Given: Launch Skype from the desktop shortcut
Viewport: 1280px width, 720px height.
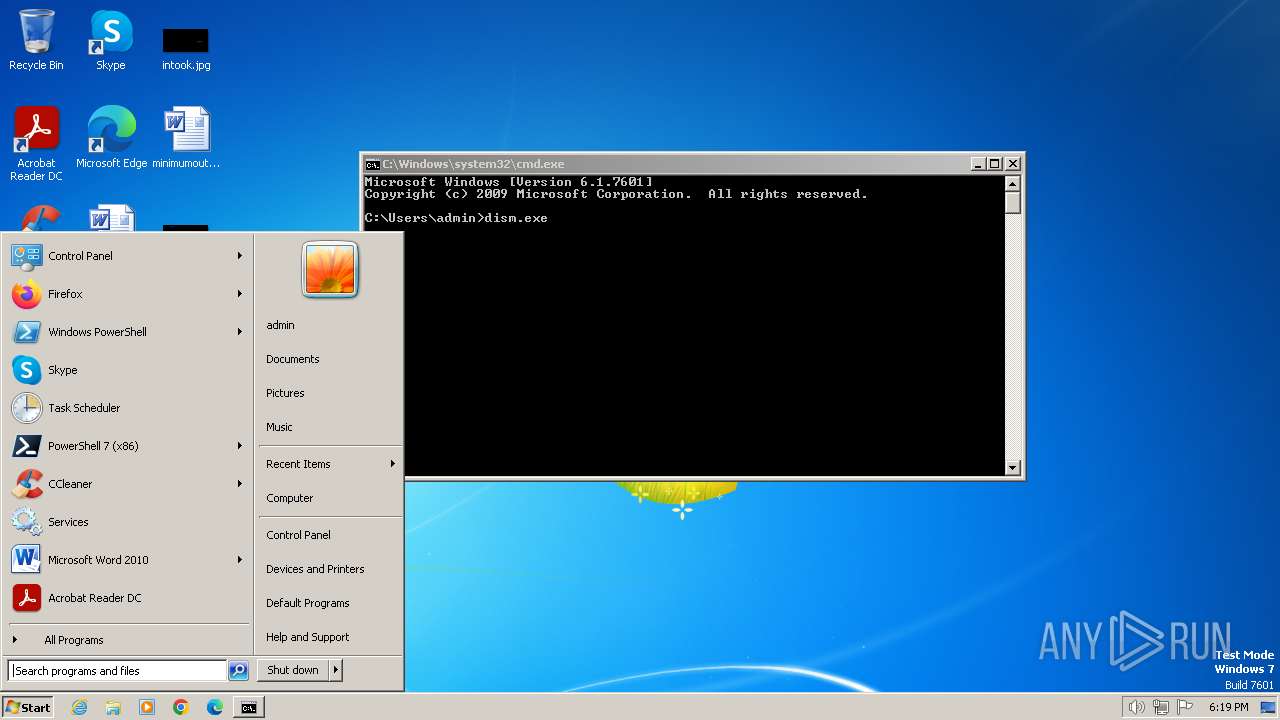Looking at the screenshot, I should tap(110, 40).
